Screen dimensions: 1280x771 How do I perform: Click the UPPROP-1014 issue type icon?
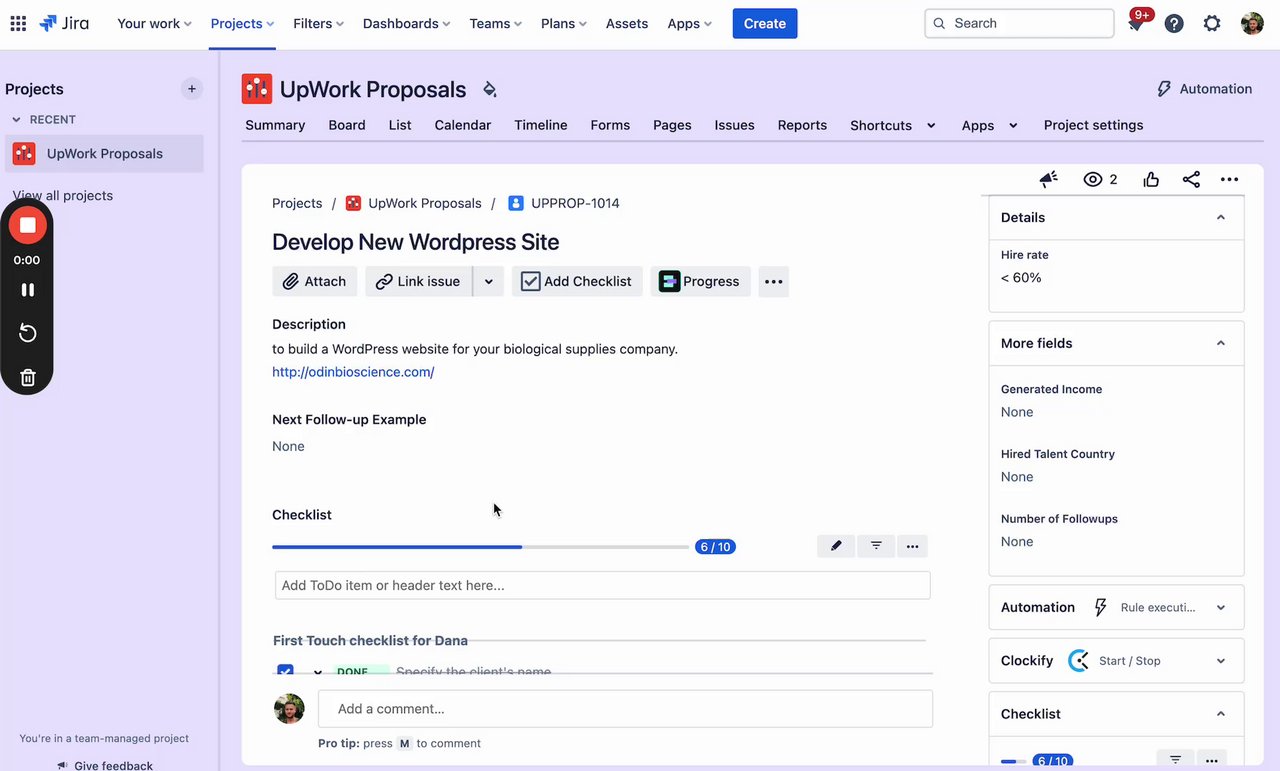(x=515, y=203)
